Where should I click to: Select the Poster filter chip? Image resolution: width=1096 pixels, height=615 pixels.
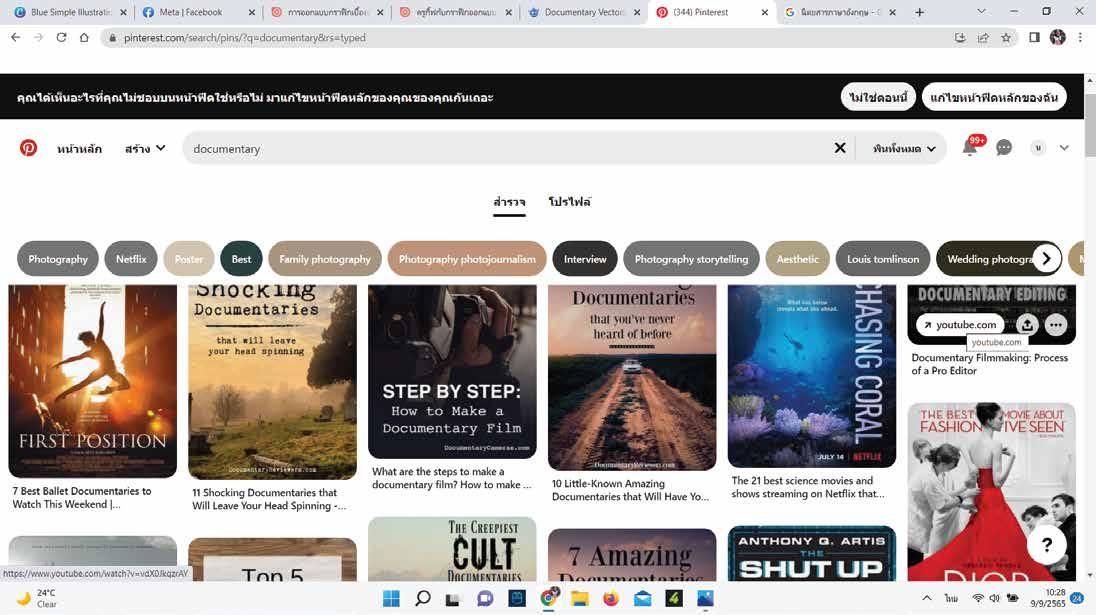(x=189, y=259)
